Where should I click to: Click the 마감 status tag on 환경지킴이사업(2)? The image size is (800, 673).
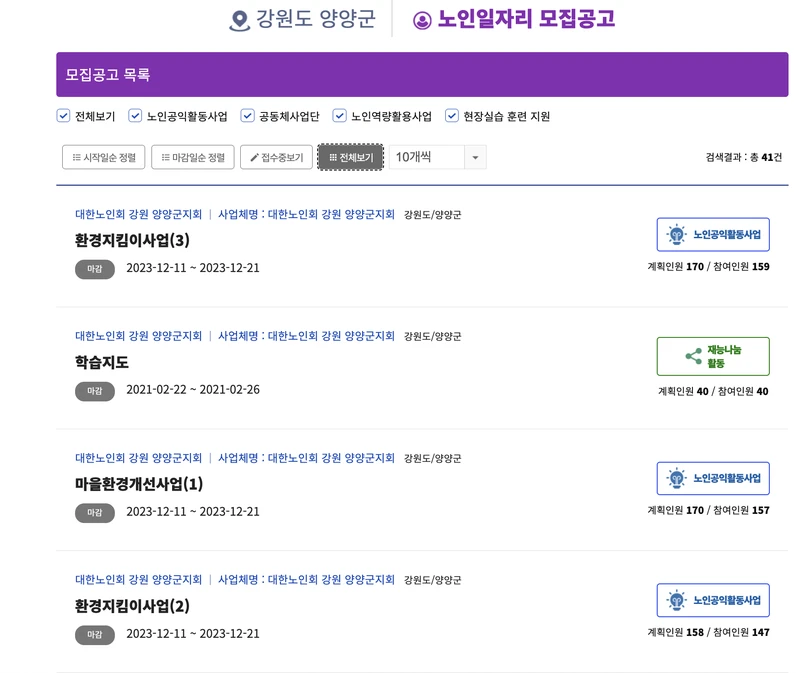(x=95, y=633)
